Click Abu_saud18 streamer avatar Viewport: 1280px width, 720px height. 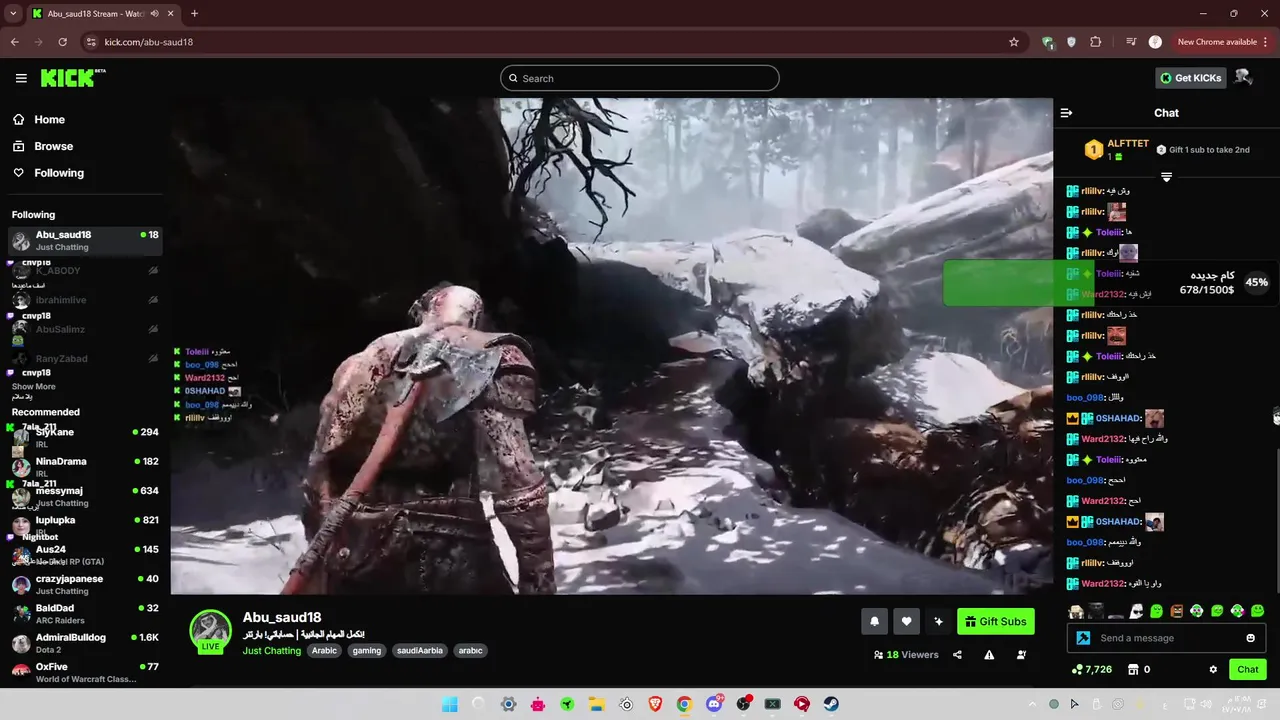(210, 630)
